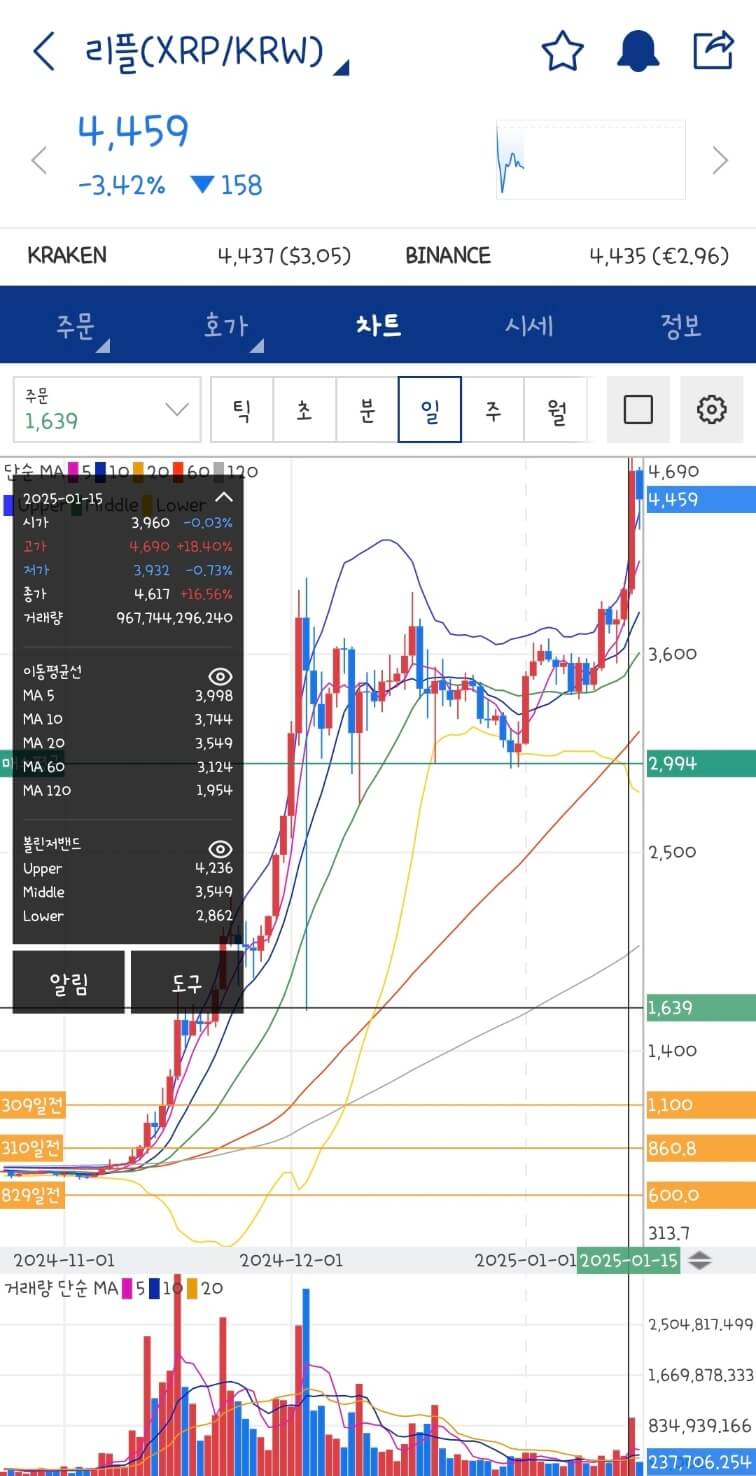Toggle moving average lines eye icon
756x1476 pixels.
point(220,676)
